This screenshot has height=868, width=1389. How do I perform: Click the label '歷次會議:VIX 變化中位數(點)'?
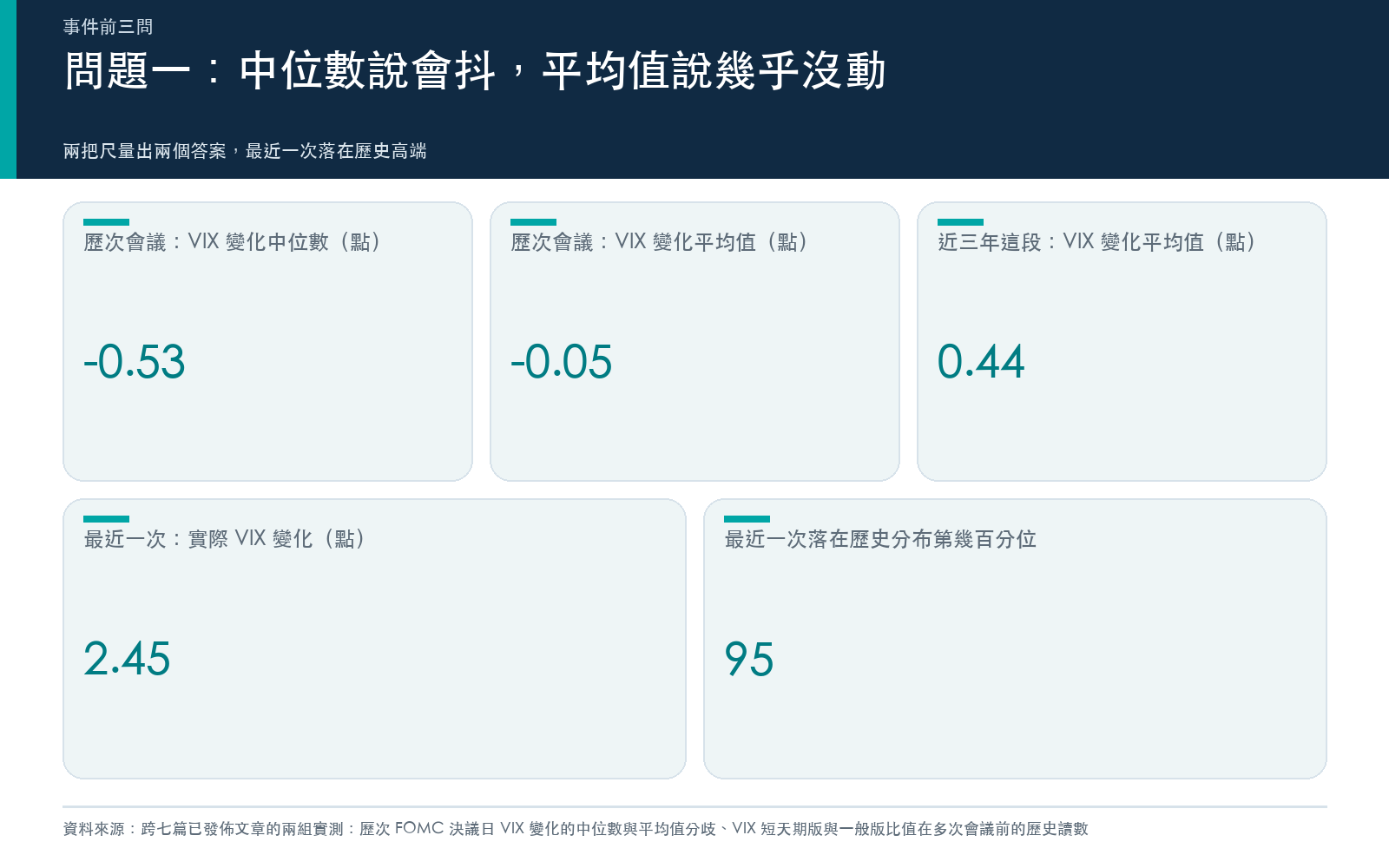pyautogui.click(x=233, y=242)
